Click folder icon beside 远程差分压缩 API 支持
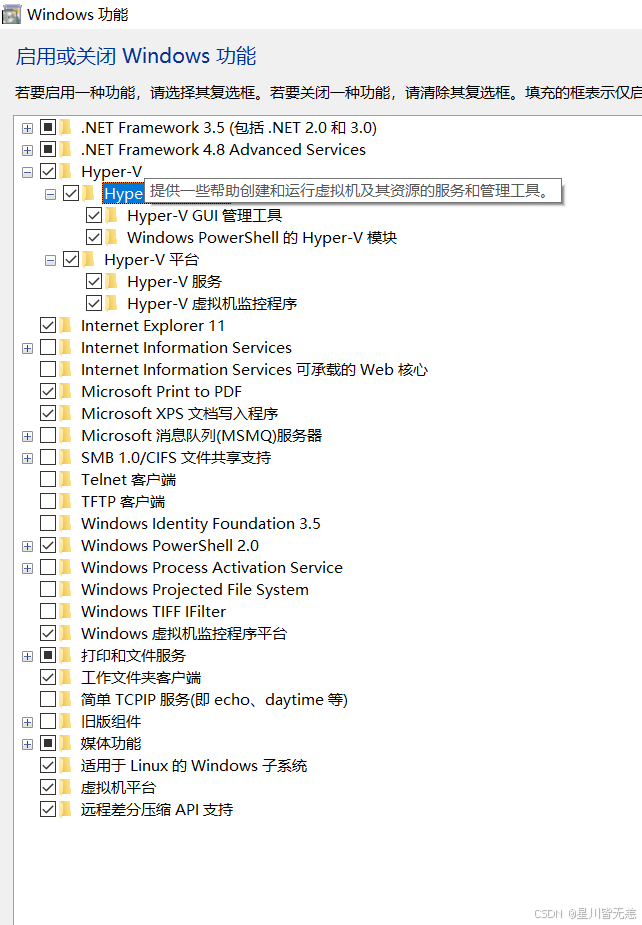The image size is (642, 925). (x=65, y=809)
